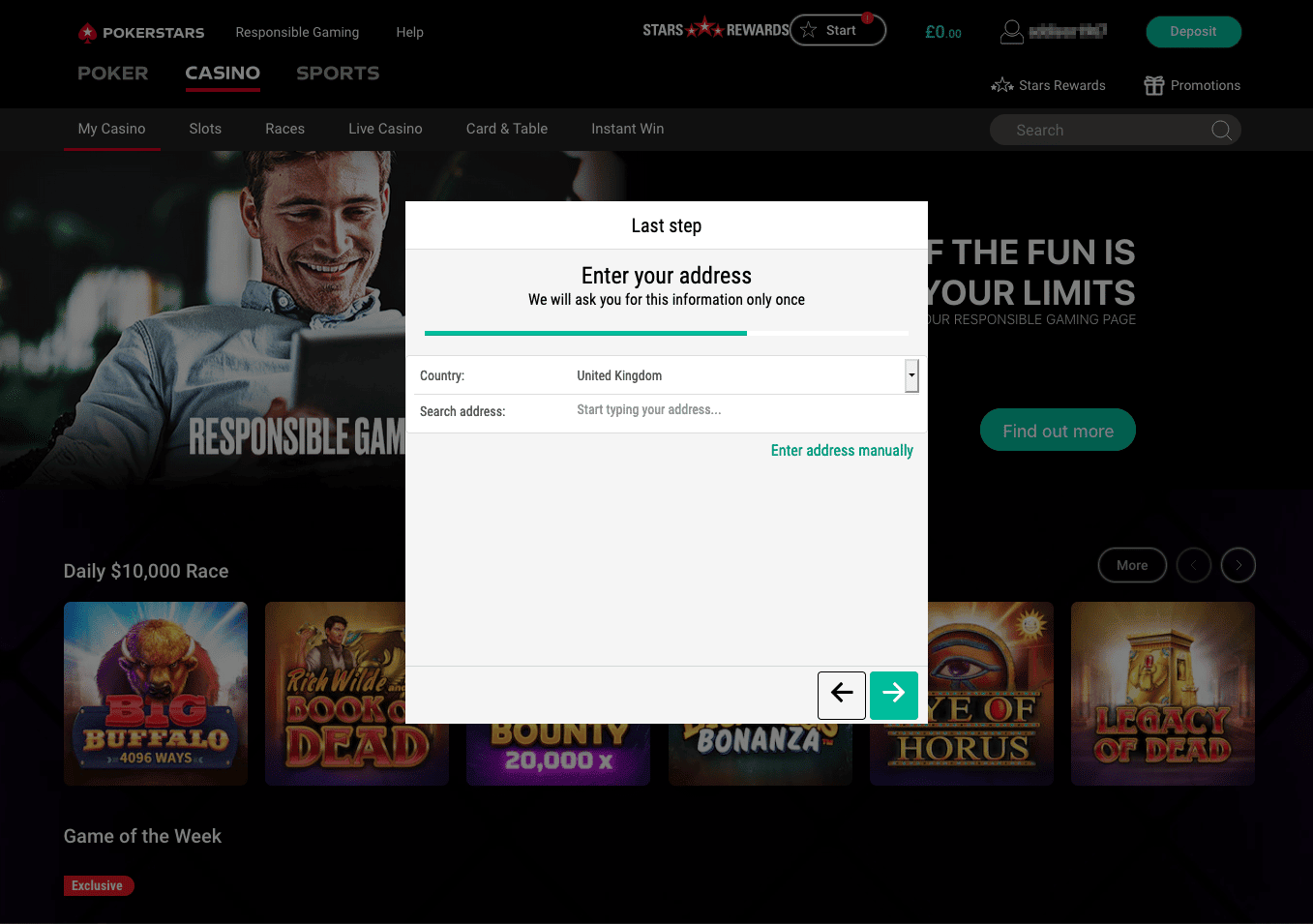Click the £0.00 balance
1313x924 pixels.
943,32
